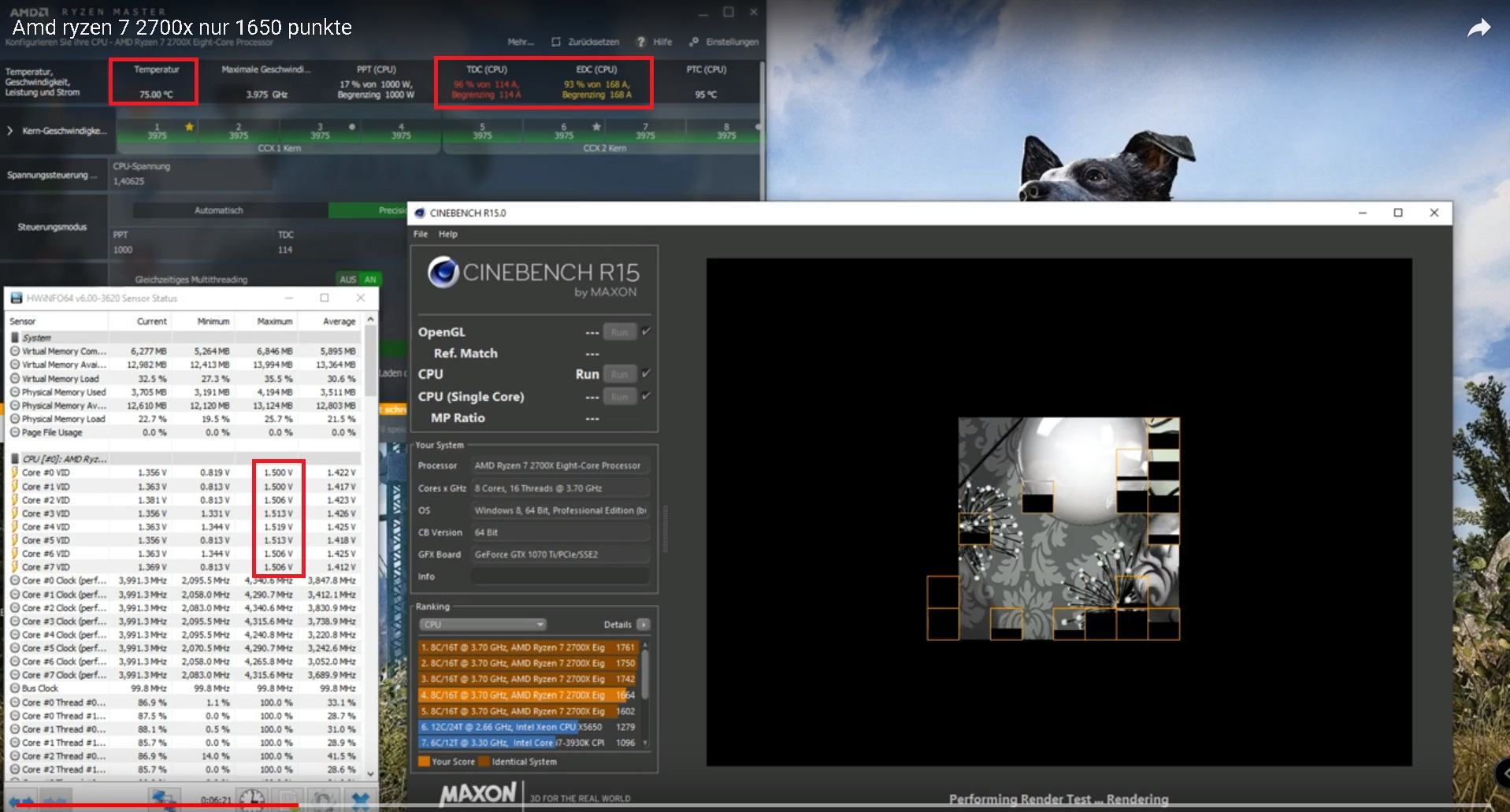Open the CPU ranking dropdown
Image resolution: width=1510 pixels, height=812 pixels.
(482, 625)
